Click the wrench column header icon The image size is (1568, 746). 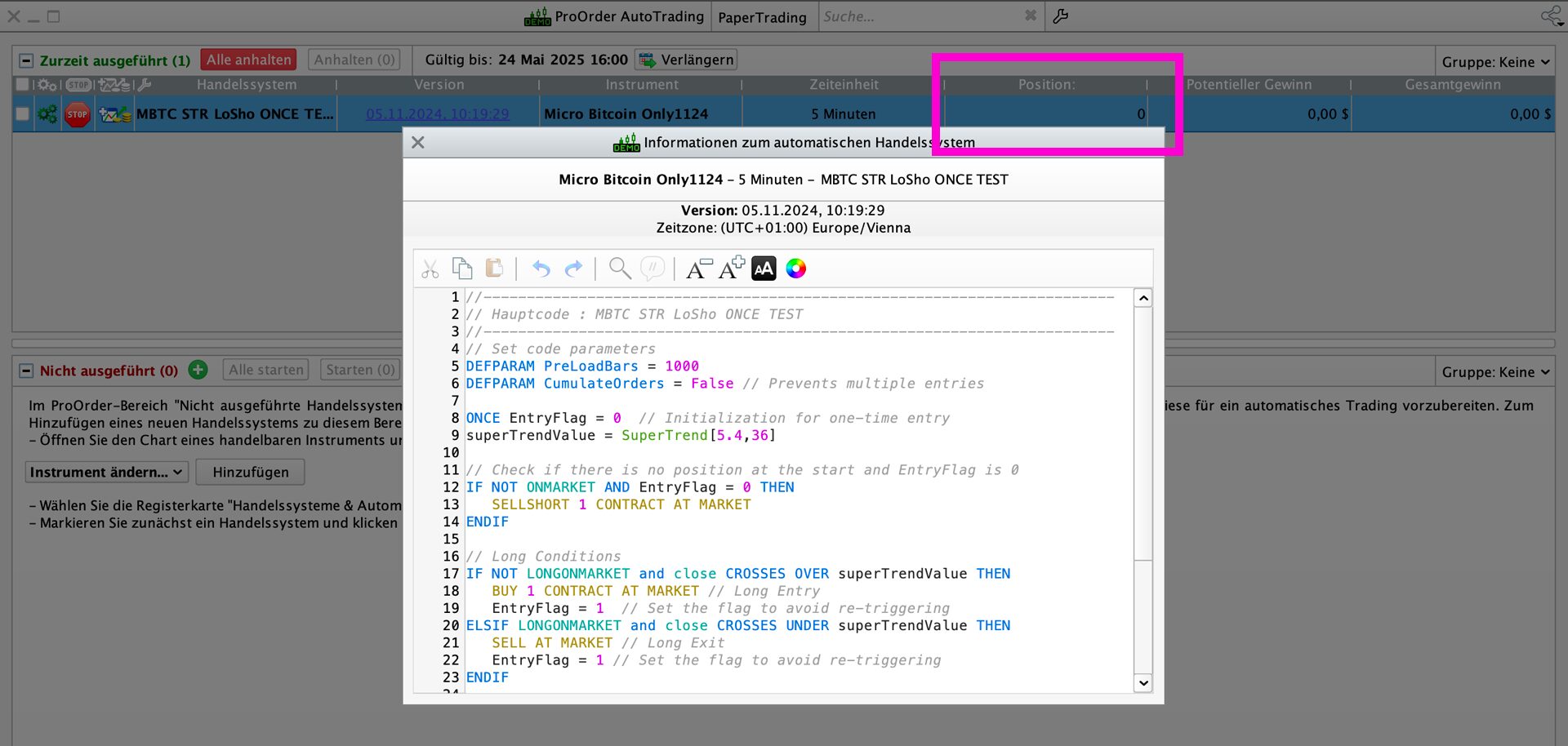pos(145,85)
